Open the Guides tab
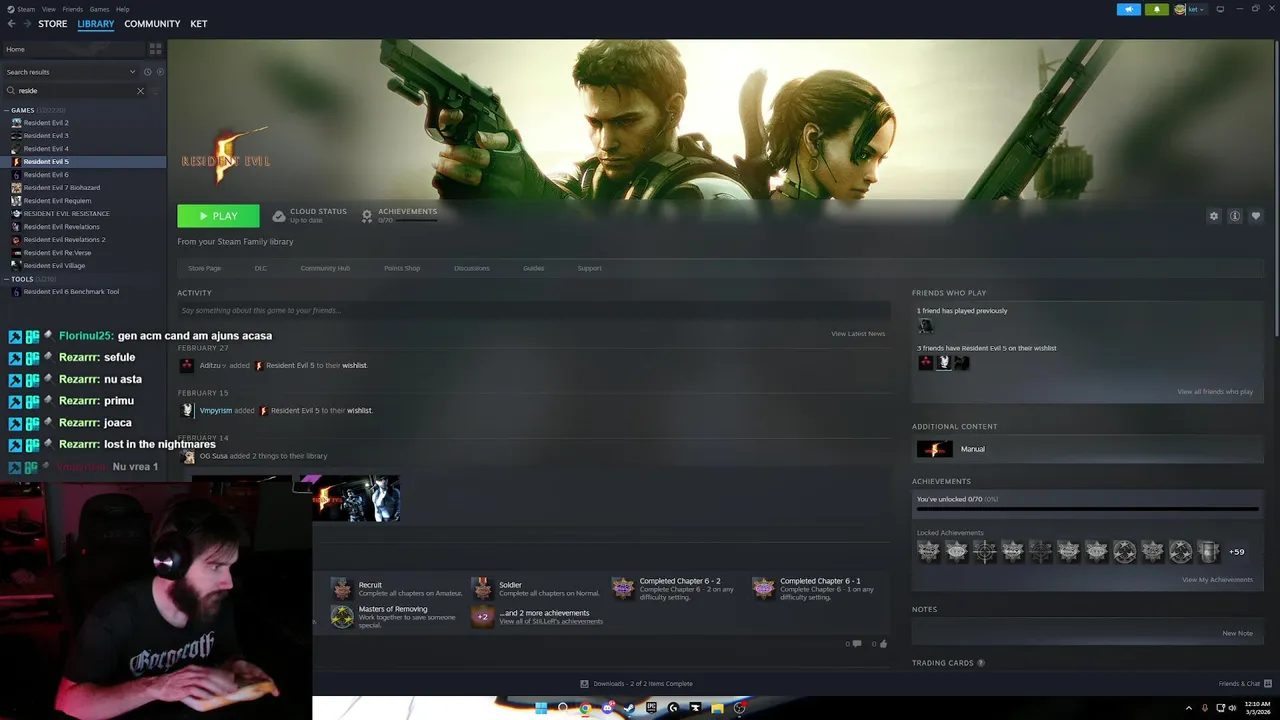1280x720 pixels. pos(534,268)
